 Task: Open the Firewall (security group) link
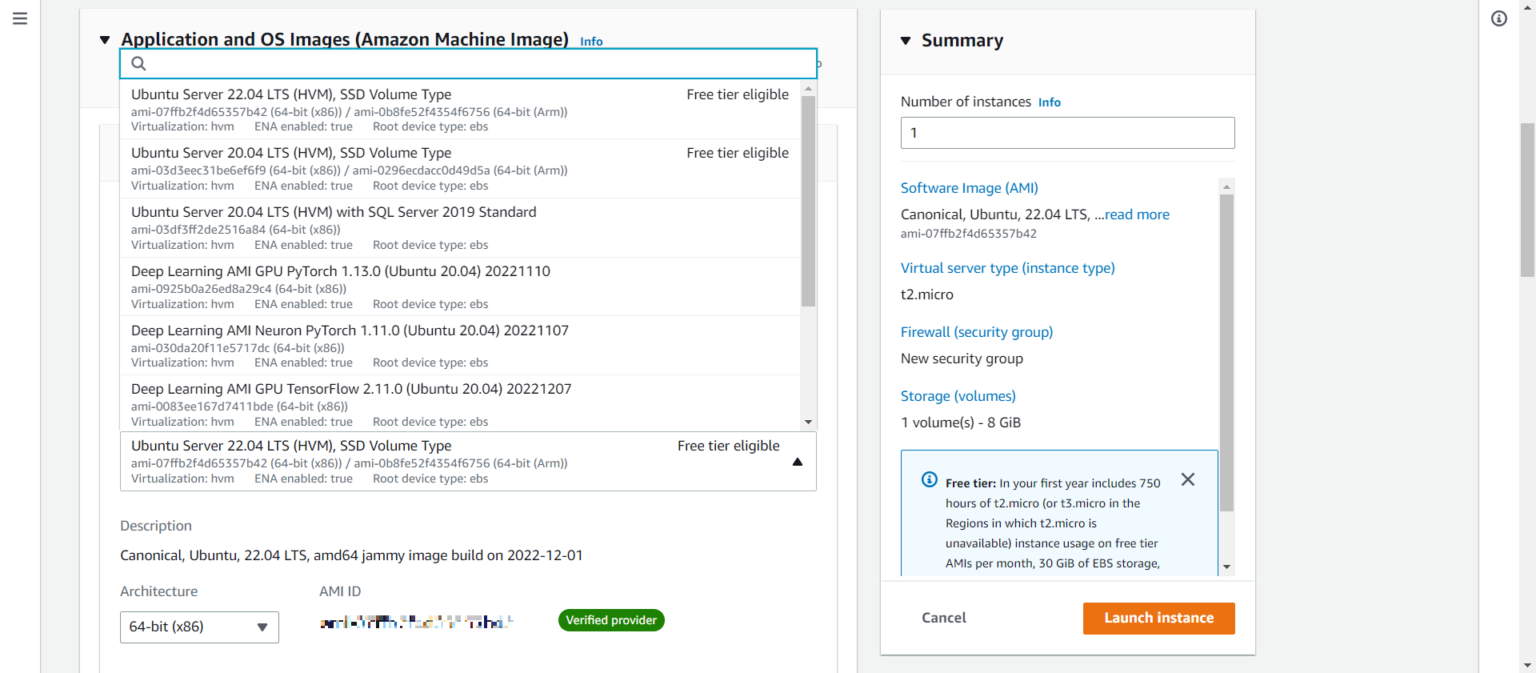(x=976, y=331)
